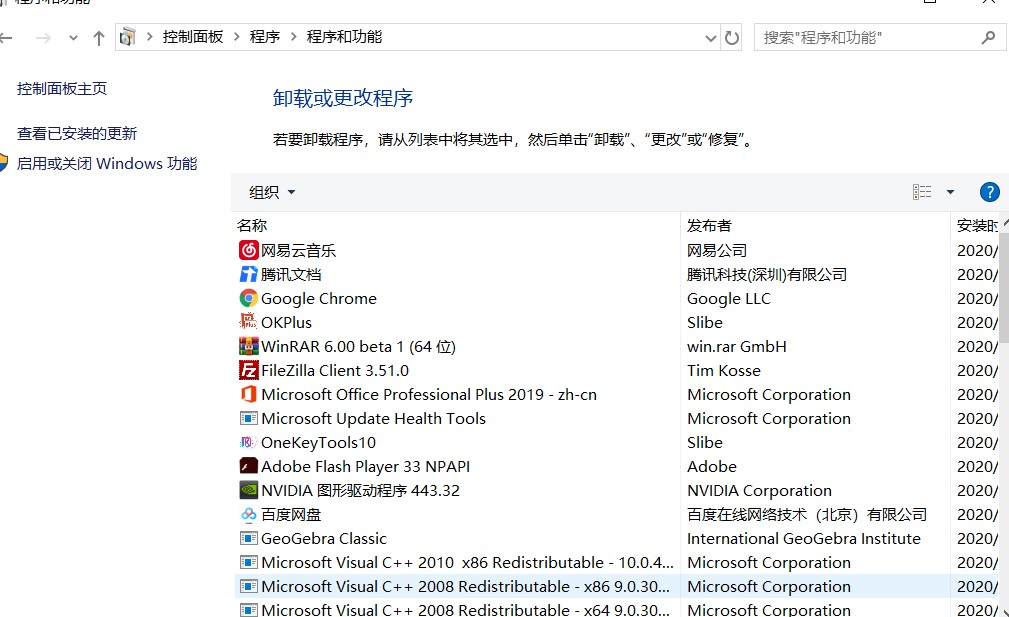Image resolution: width=1009 pixels, height=617 pixels.
Task: Open the recent locations dropdown arrow
Action: 73,38
